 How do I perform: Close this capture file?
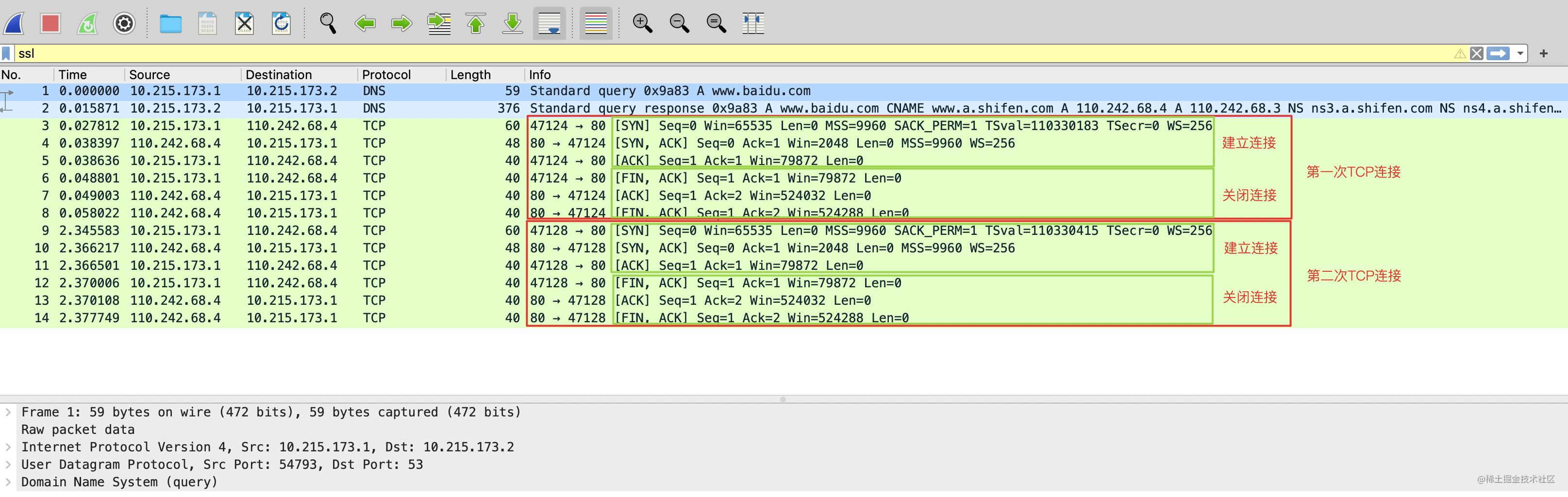(244, 24)
